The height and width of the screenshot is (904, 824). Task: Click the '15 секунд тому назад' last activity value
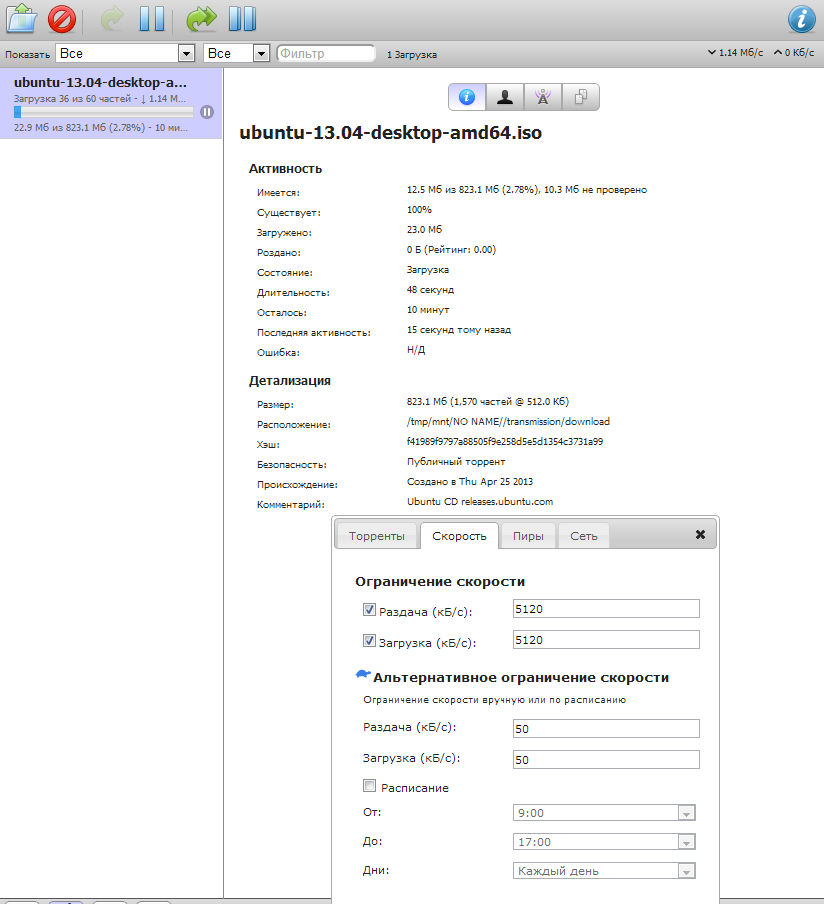[x=459, y=330]
